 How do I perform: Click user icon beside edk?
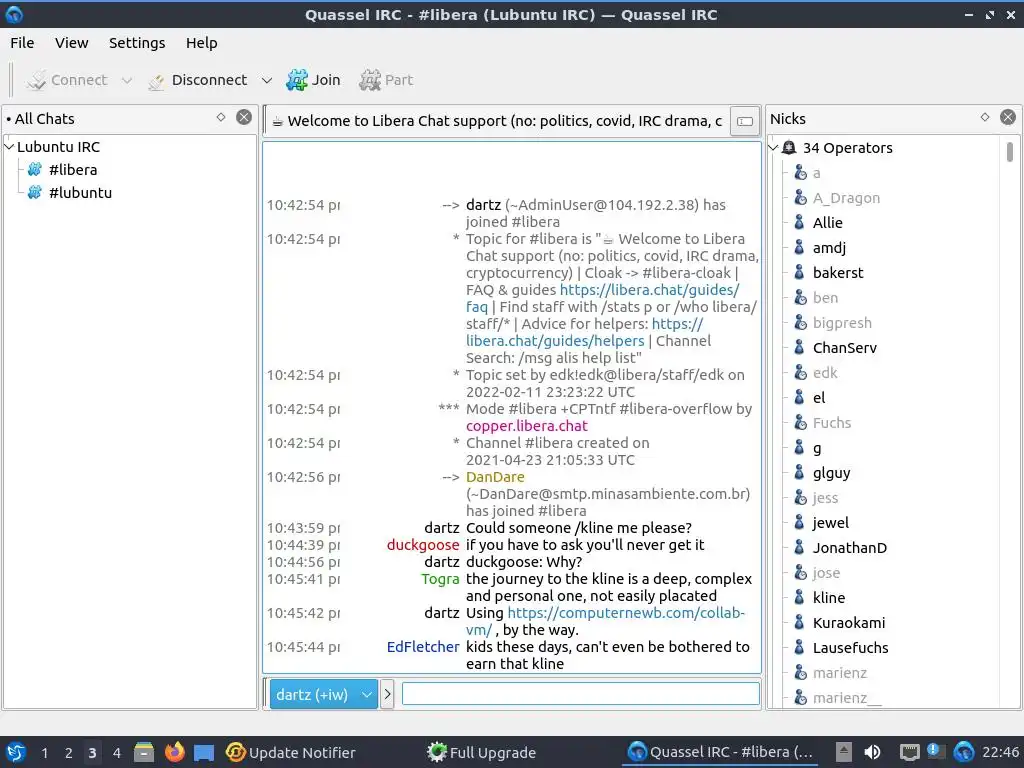tap(800, 373)
